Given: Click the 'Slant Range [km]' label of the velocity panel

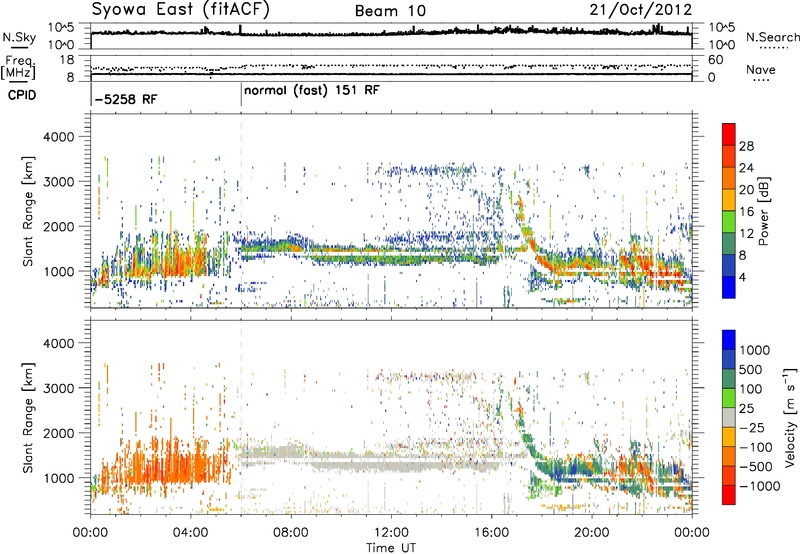Looking at the screenshot, I should 28,418.
